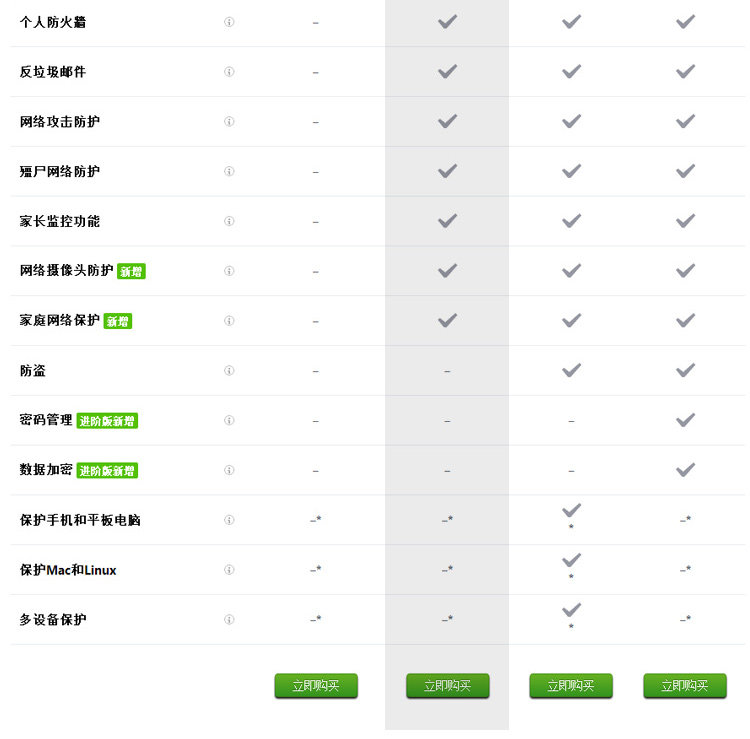This screenshot has height=739, width=750.
Task: Open the 反垃圾邮件 info tooltip icon
Action: (x=229, y=72)
